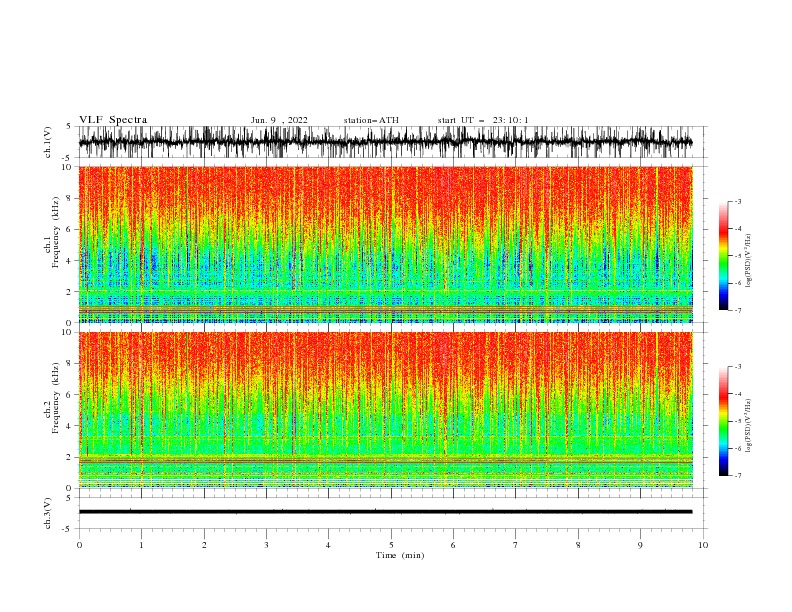Click the ch.2 spectrogram panel

(385, 410)
